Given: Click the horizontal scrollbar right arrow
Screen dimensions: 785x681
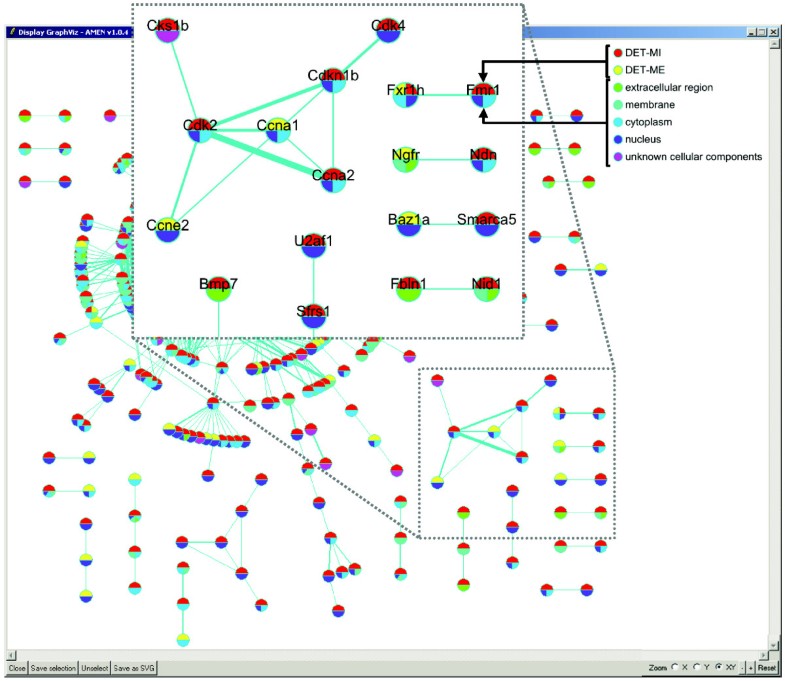Looking at the screenshot, I should [x=764, y=655].
